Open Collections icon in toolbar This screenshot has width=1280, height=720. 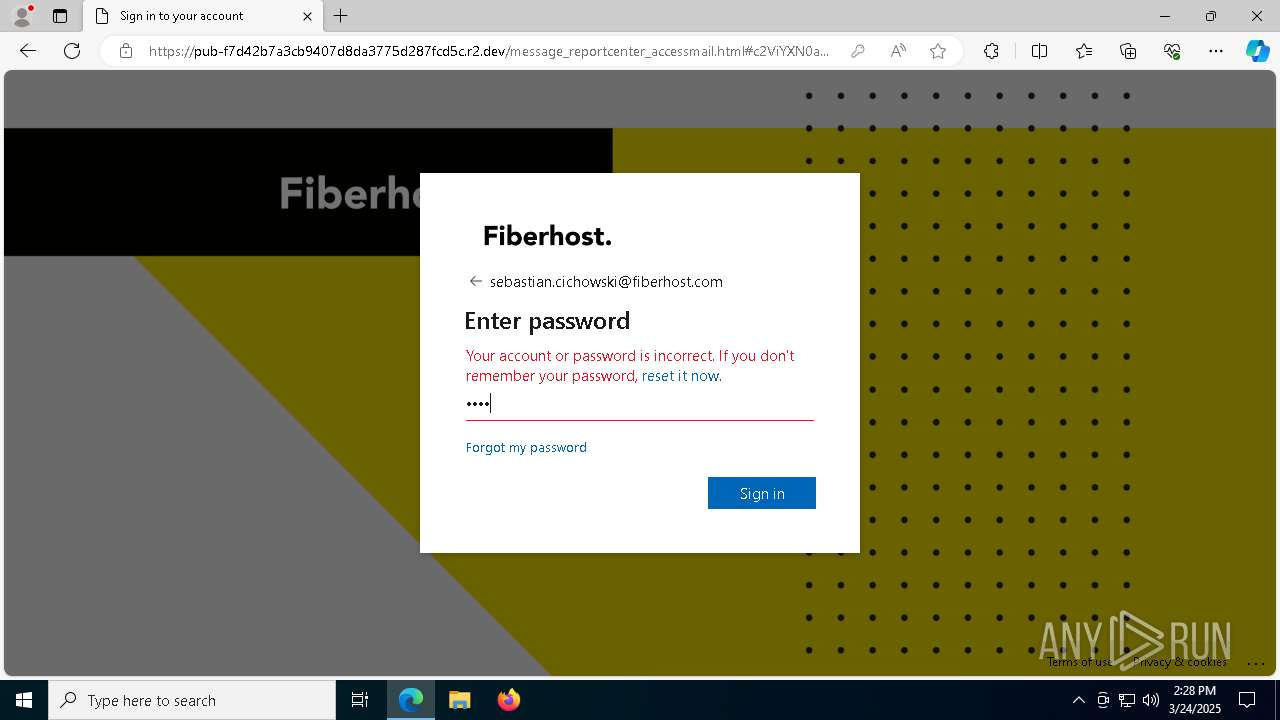point(1128,51)
